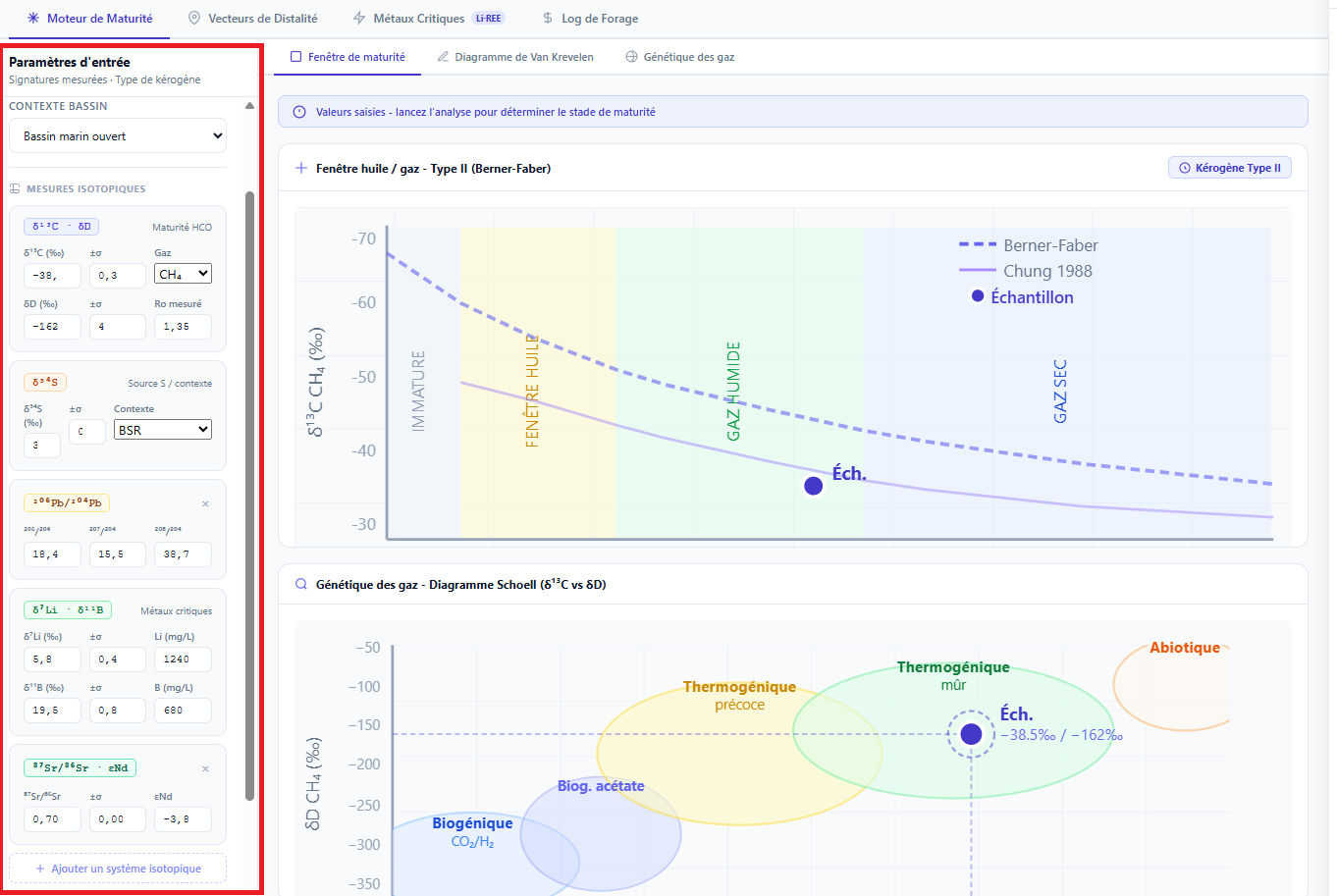Click the Métaux Critiques lightning icon
The image size is (1337, 896).
click(359, 19)
